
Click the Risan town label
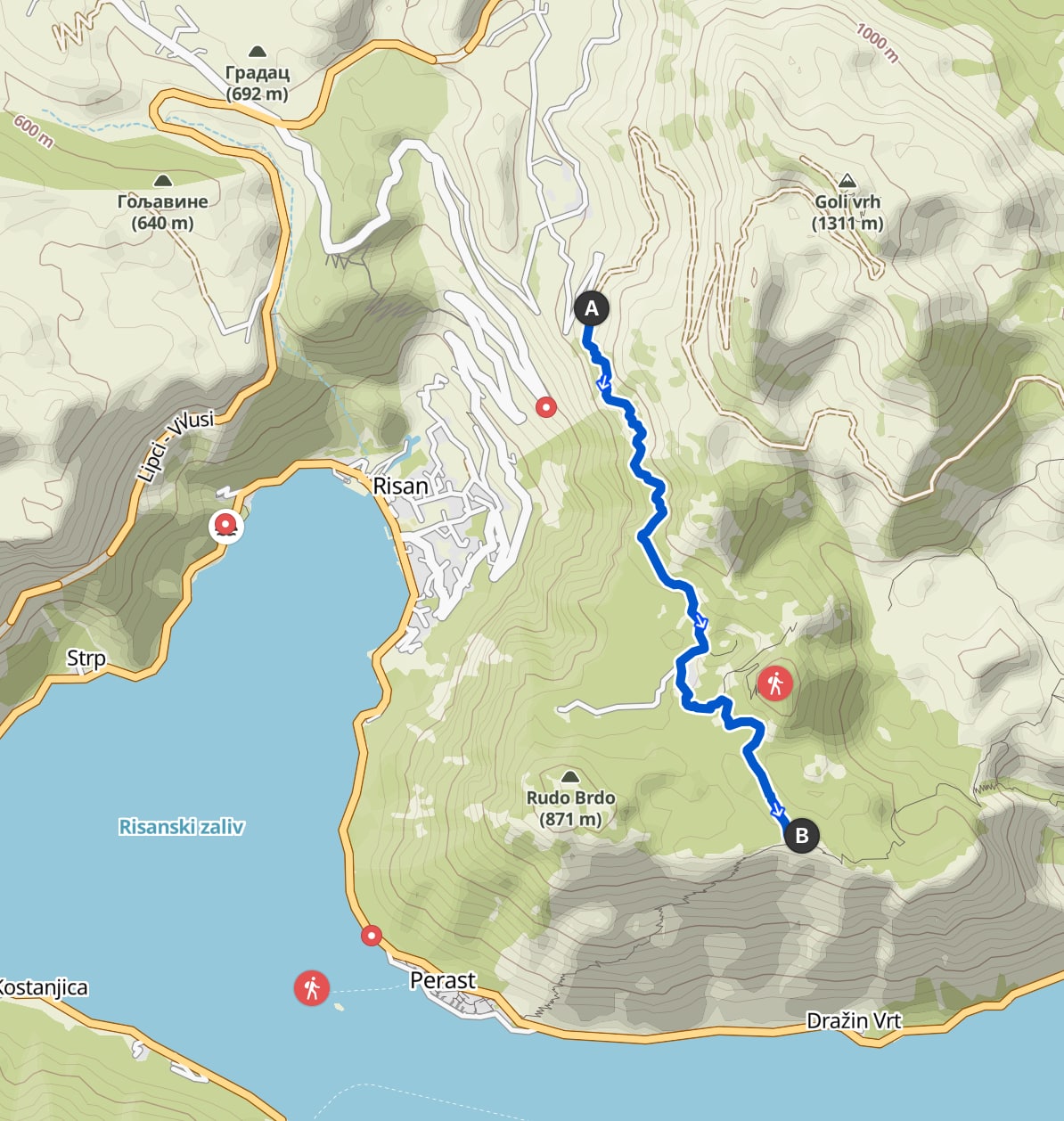click(x=401, y=486)
